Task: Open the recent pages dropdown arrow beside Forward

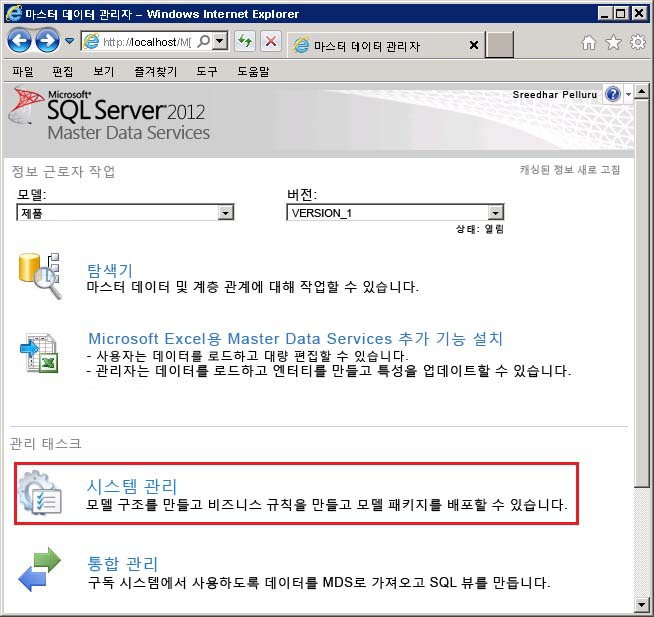Action: pos(69,41)
